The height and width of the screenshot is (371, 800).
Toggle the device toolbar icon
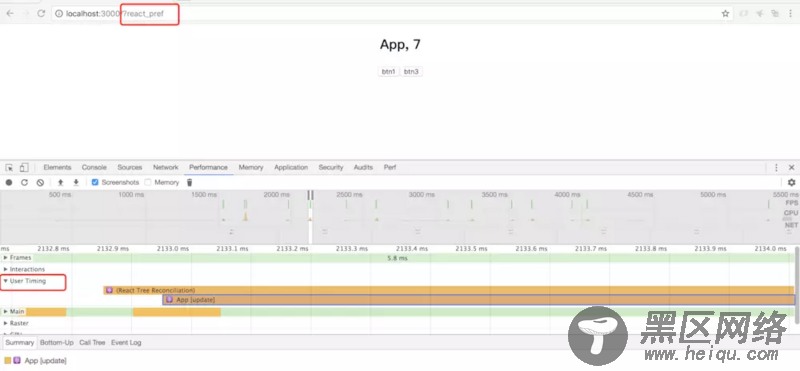click(24, 167)
